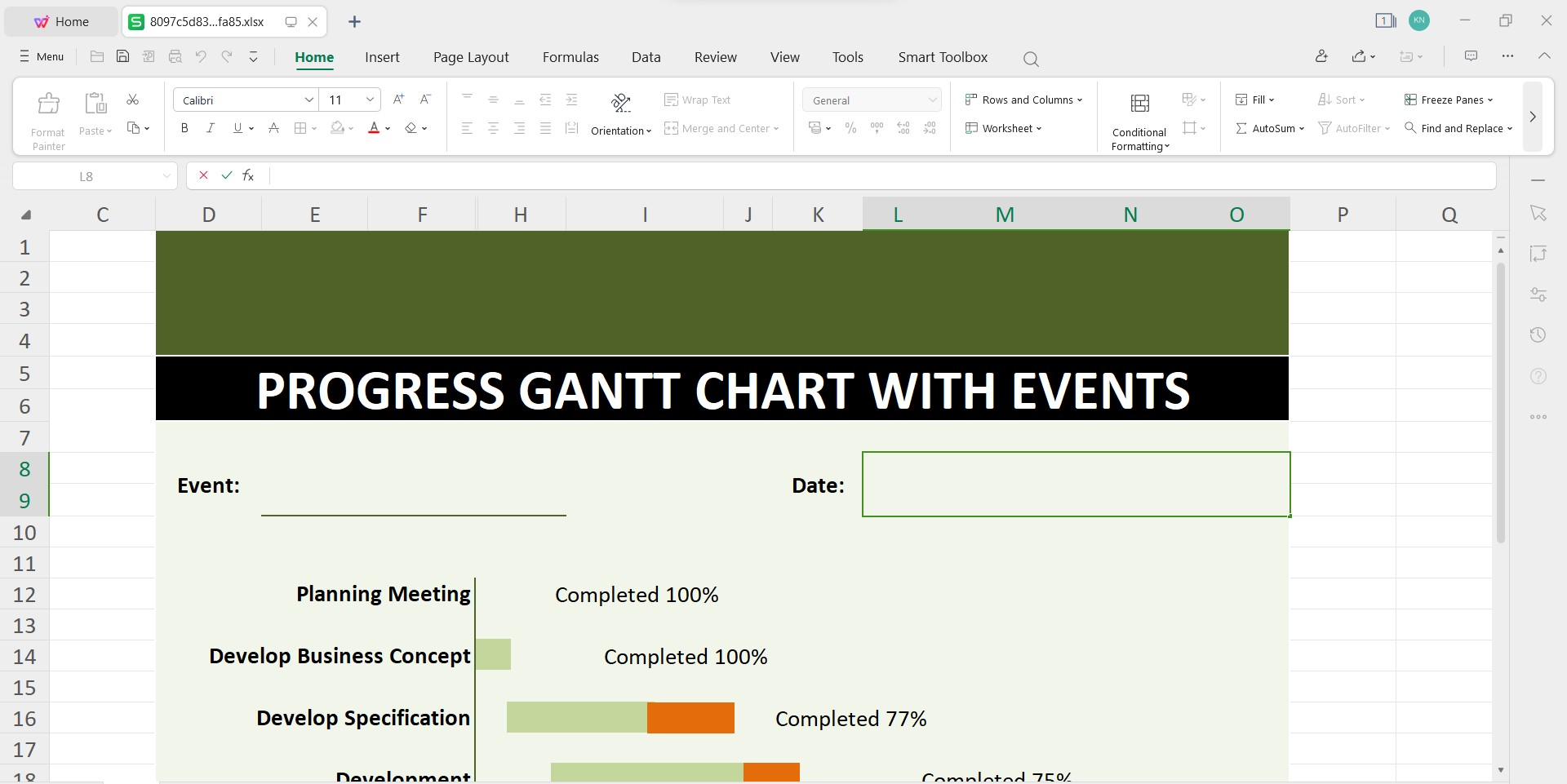The image size is (1567, 784).
Task: Click the Increase Font Size icon
Action: 397,100
